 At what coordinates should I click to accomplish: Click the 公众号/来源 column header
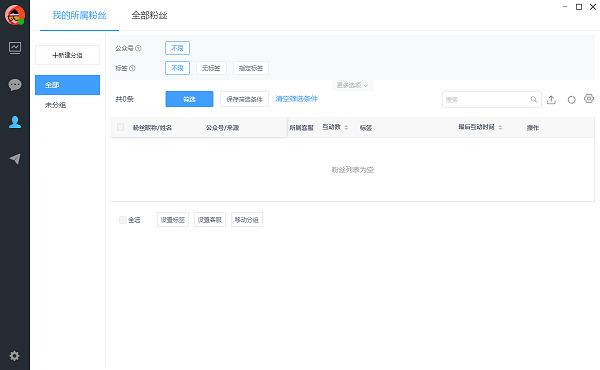(222, 128)
